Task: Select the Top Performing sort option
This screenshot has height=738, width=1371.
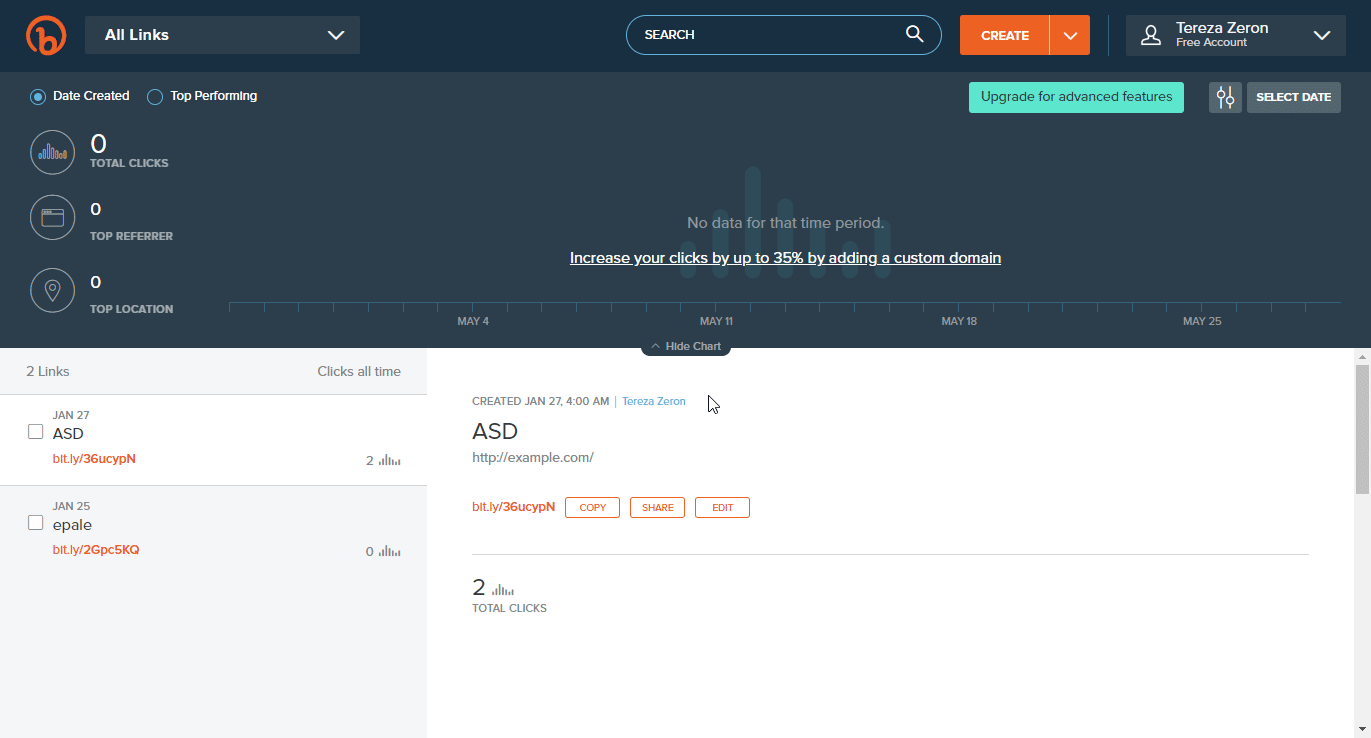Action: pos(155,96)
